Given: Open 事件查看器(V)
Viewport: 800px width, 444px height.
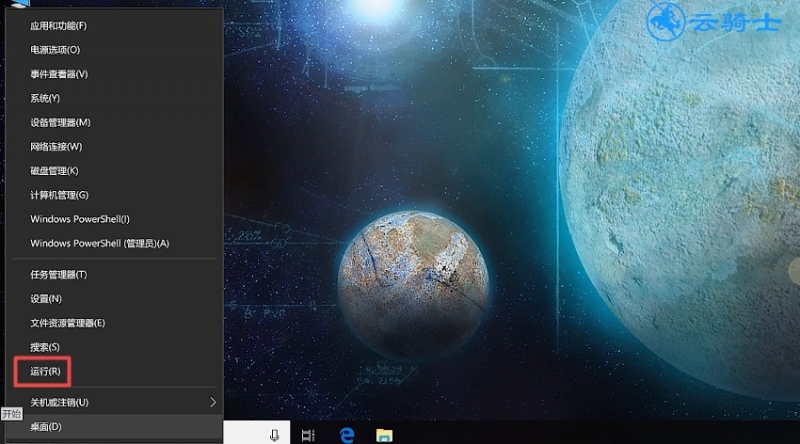Looking at the screenshot, I should pos(114,74).
